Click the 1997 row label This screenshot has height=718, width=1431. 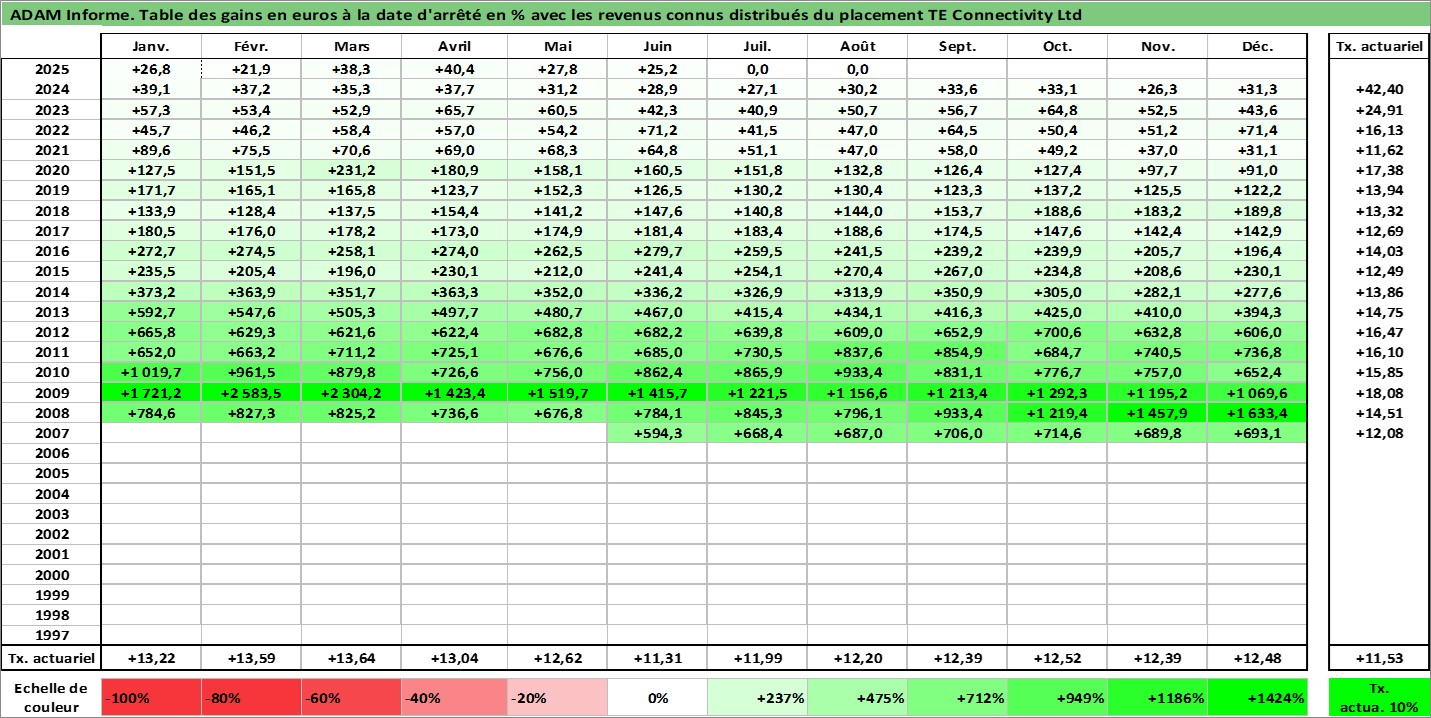click(x=51, y=635)
